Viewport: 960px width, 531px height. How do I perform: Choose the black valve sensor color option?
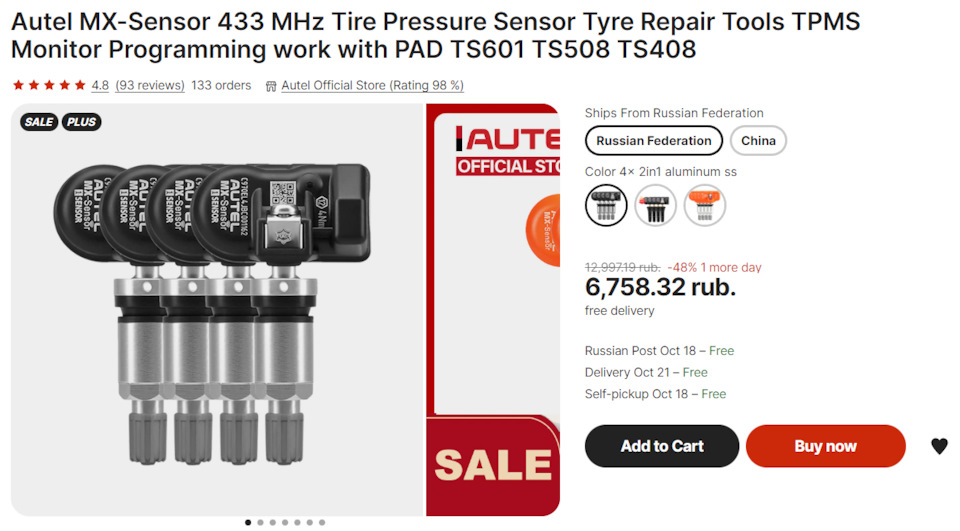point(655,205)
